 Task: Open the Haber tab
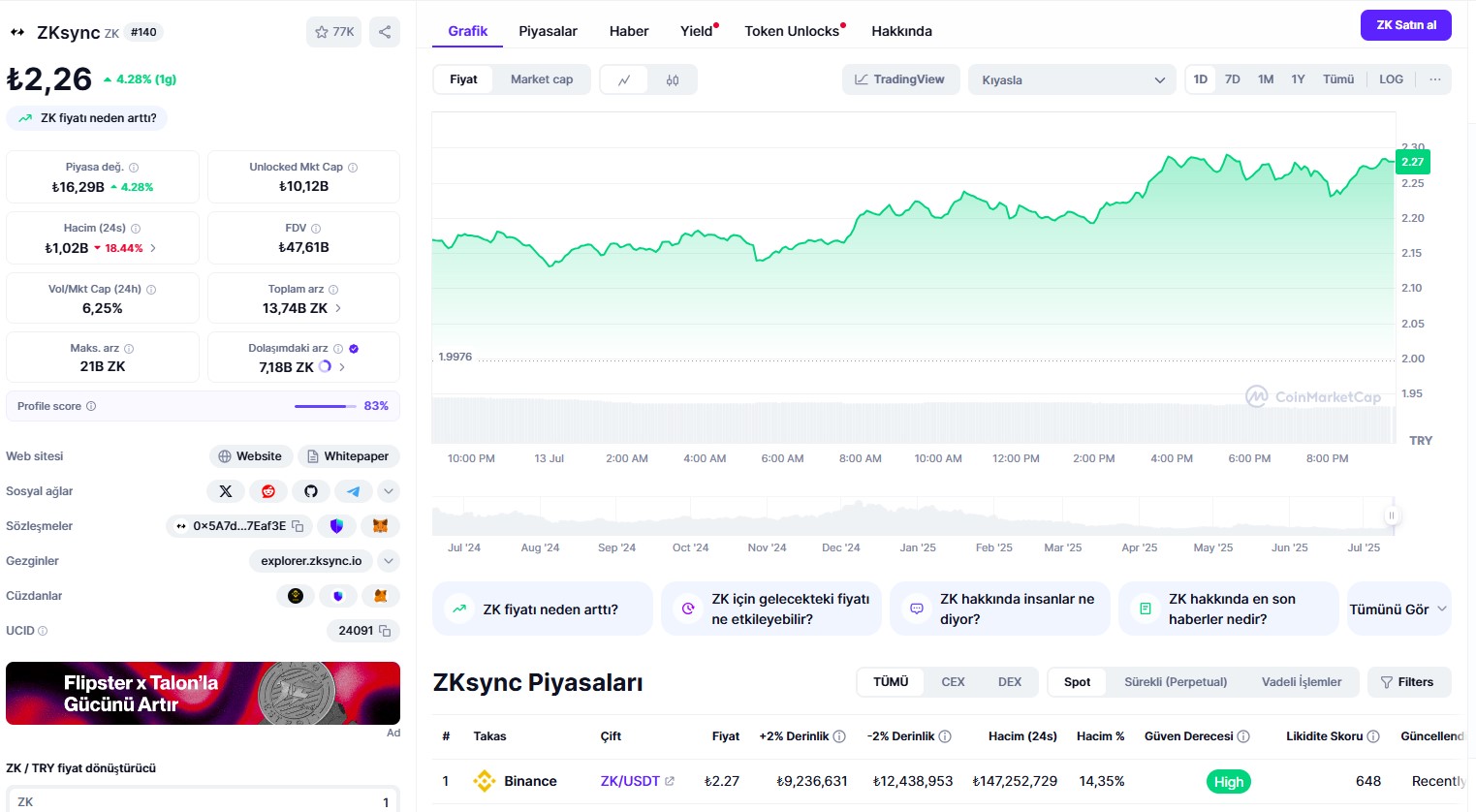tap(629, 31)
